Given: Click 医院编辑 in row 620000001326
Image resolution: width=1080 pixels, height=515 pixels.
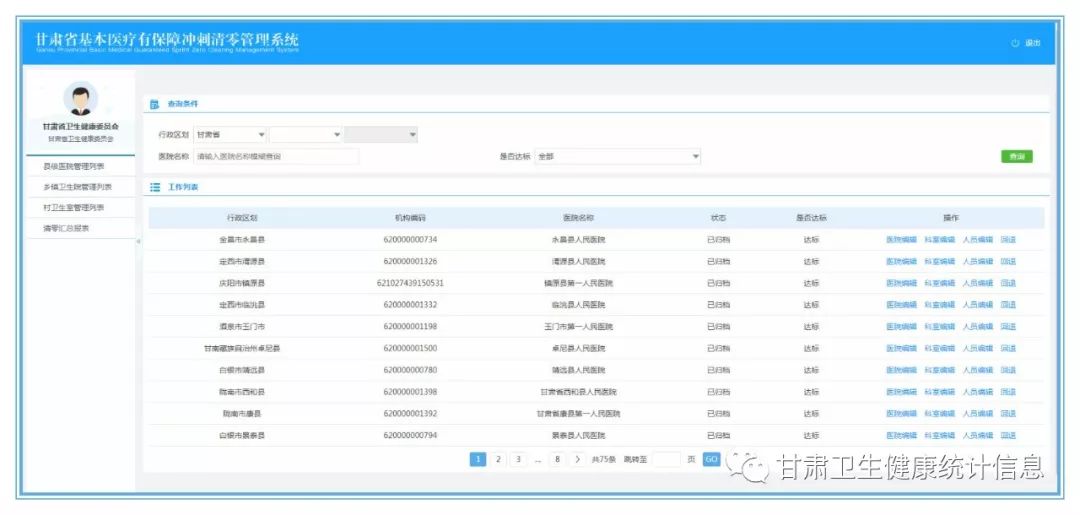Looking at the screenshot, I should tap(901, 262).
